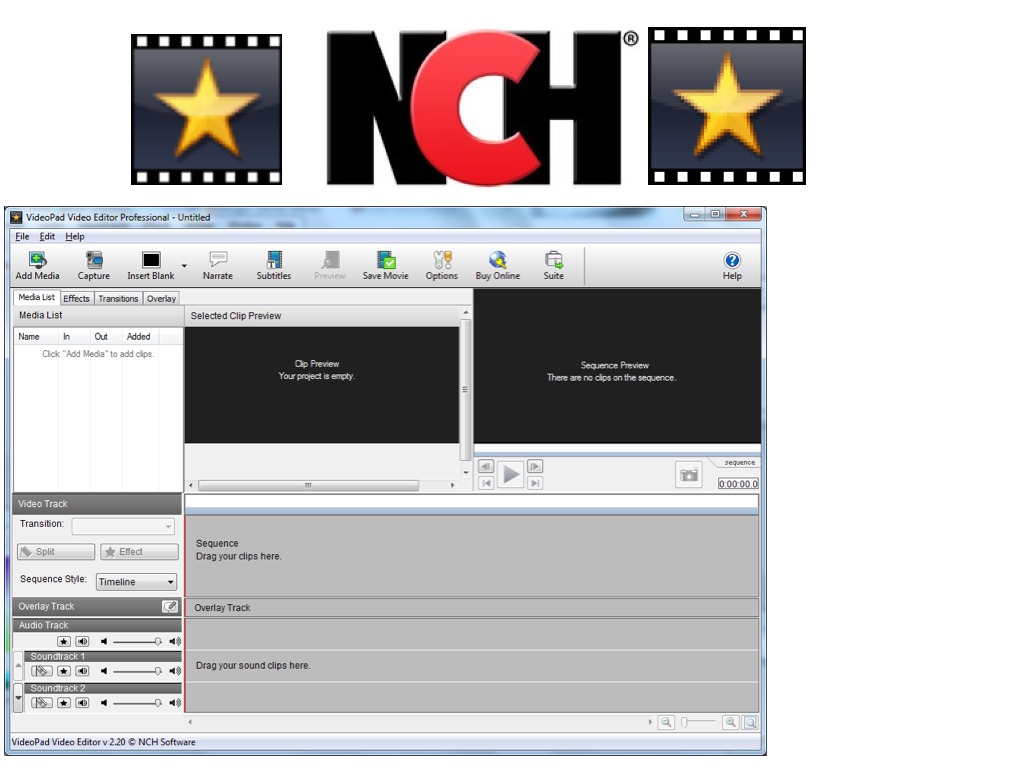Open the File menu
Image resolution: width=1024 pixels, height=768 pixels.
pyautogui.click(x=22, y=236)
